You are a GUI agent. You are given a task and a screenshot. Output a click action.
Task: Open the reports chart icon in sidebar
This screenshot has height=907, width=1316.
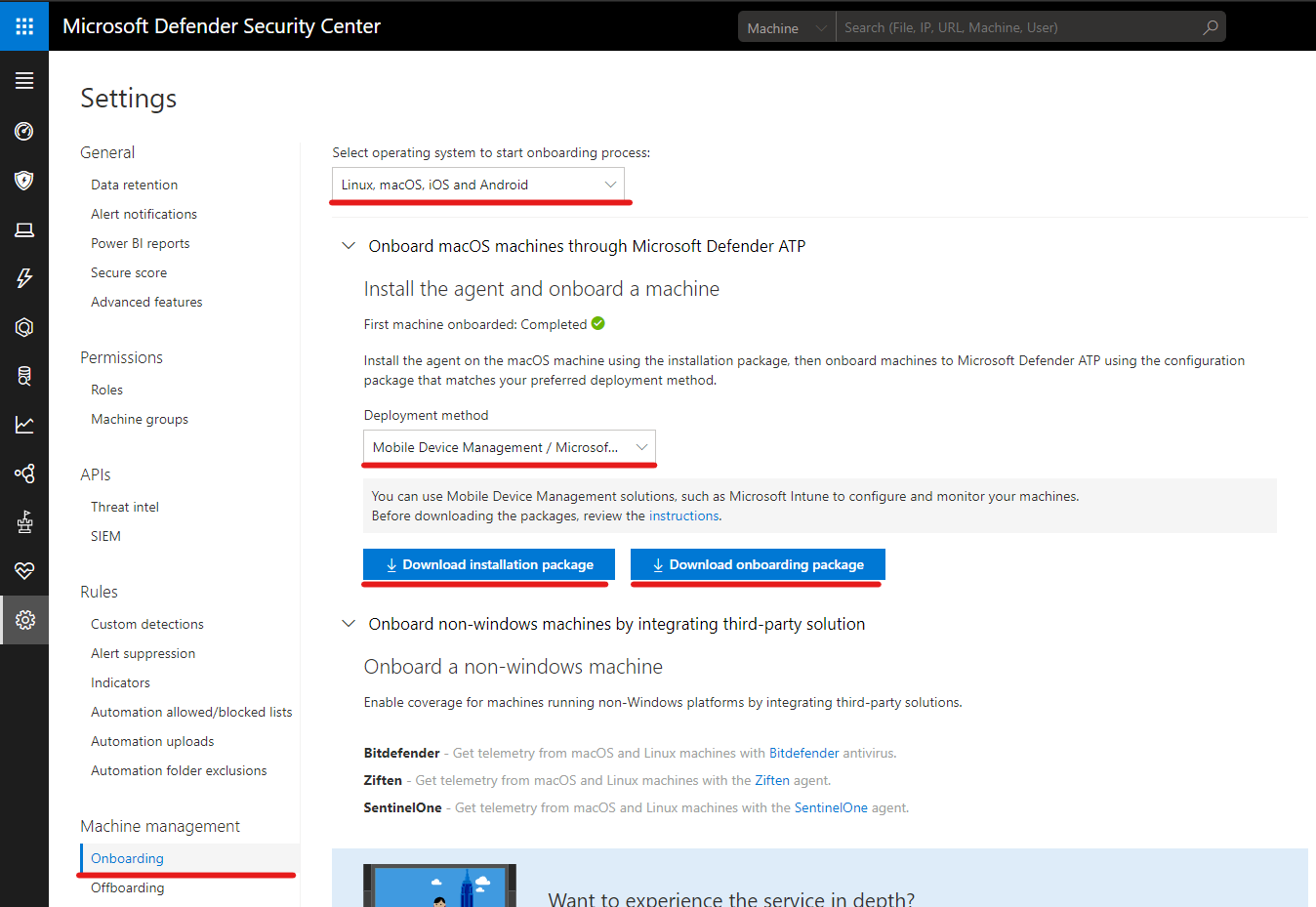(24, 425)
